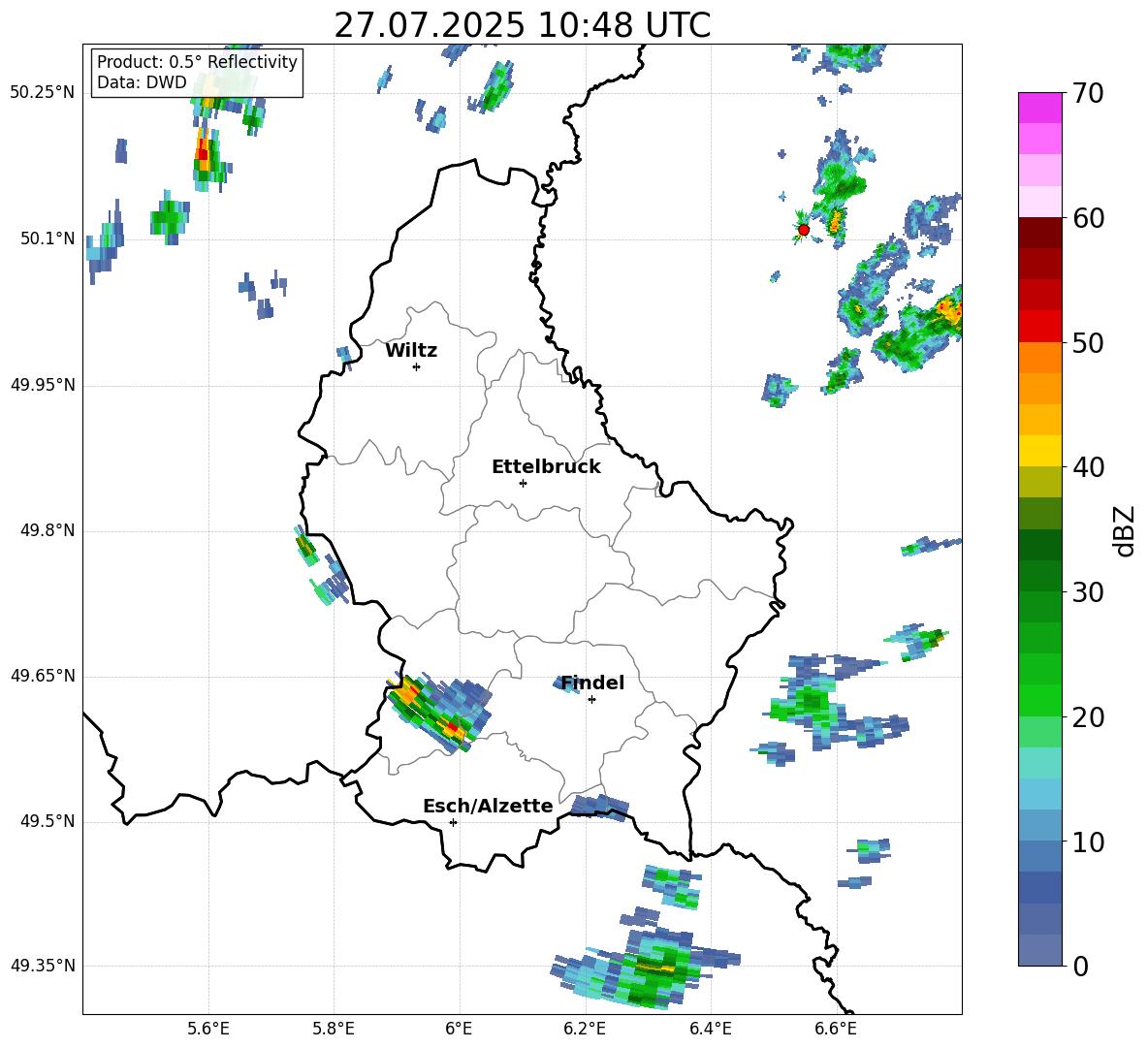Click the colorbar 20 tick label
The height and width of the screenshot is (1048, 1148).
[x=1088, y=717]
